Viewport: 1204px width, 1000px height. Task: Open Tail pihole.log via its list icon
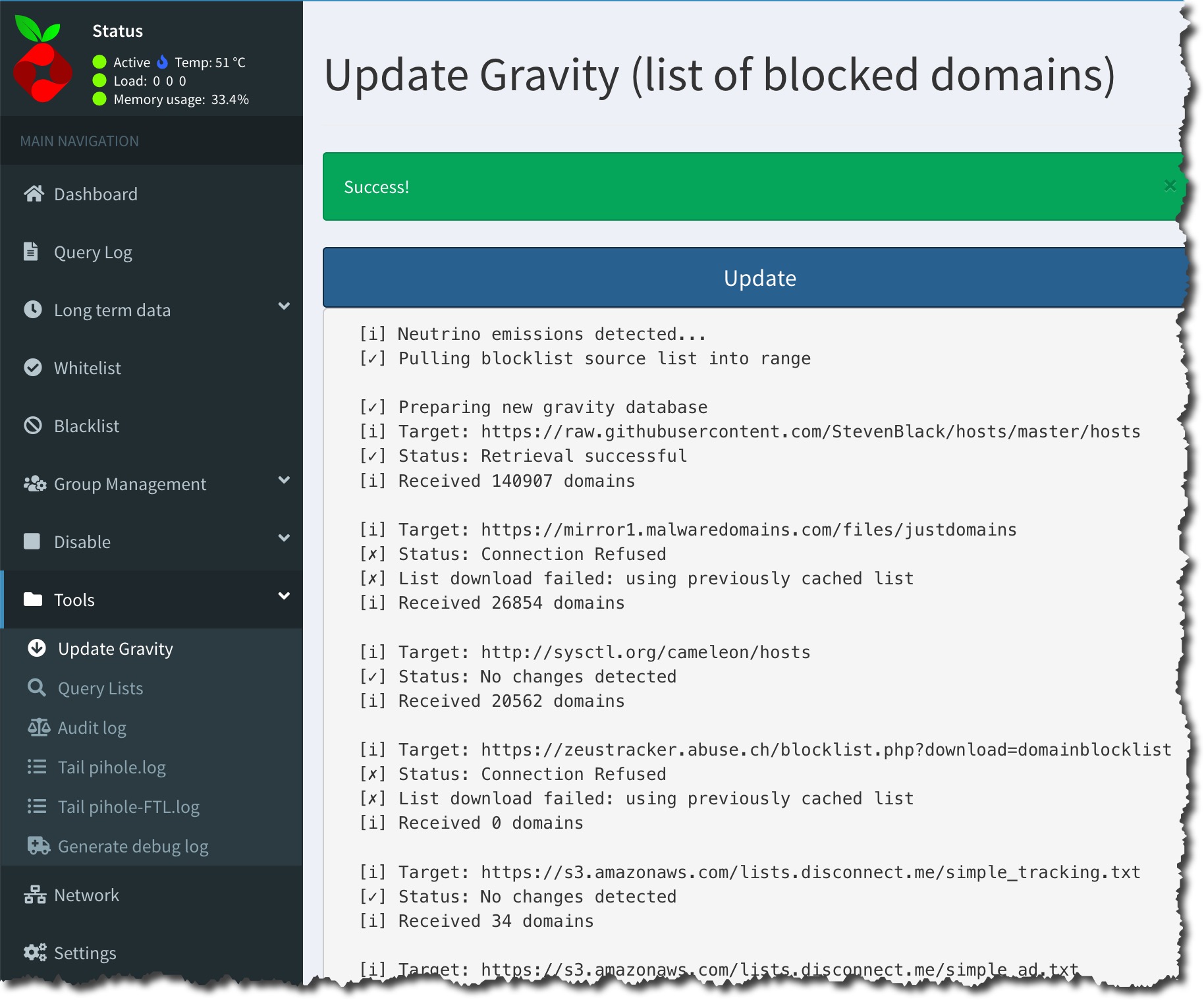click(38, 767)
